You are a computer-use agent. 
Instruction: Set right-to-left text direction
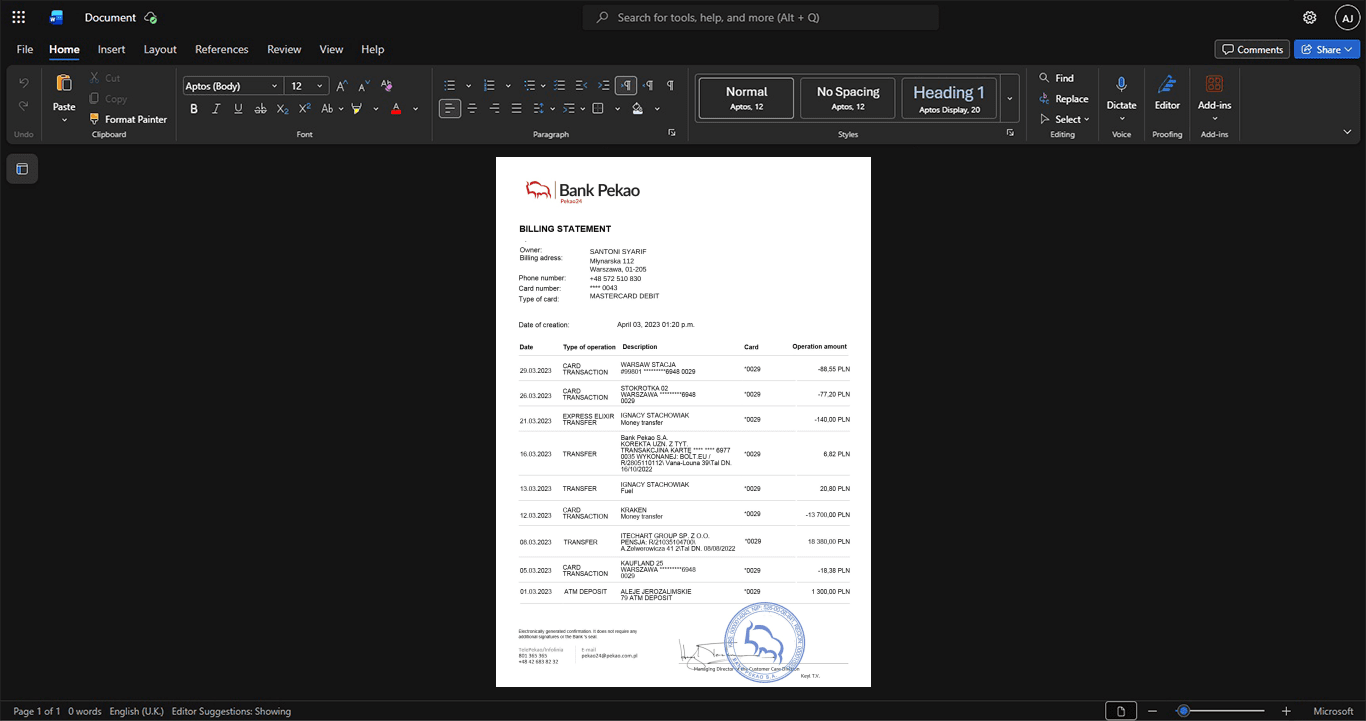click(x=648, y=86)
